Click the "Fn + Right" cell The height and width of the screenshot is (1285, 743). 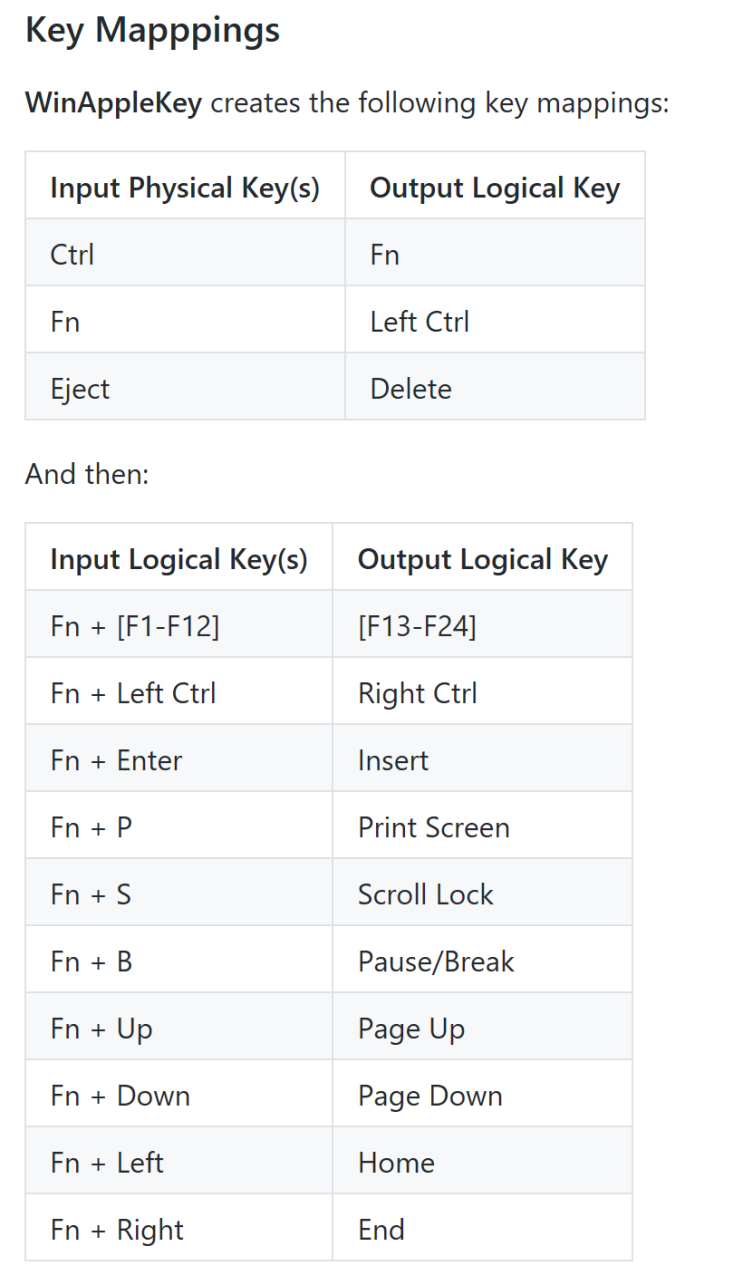(x=117, y=1230)
